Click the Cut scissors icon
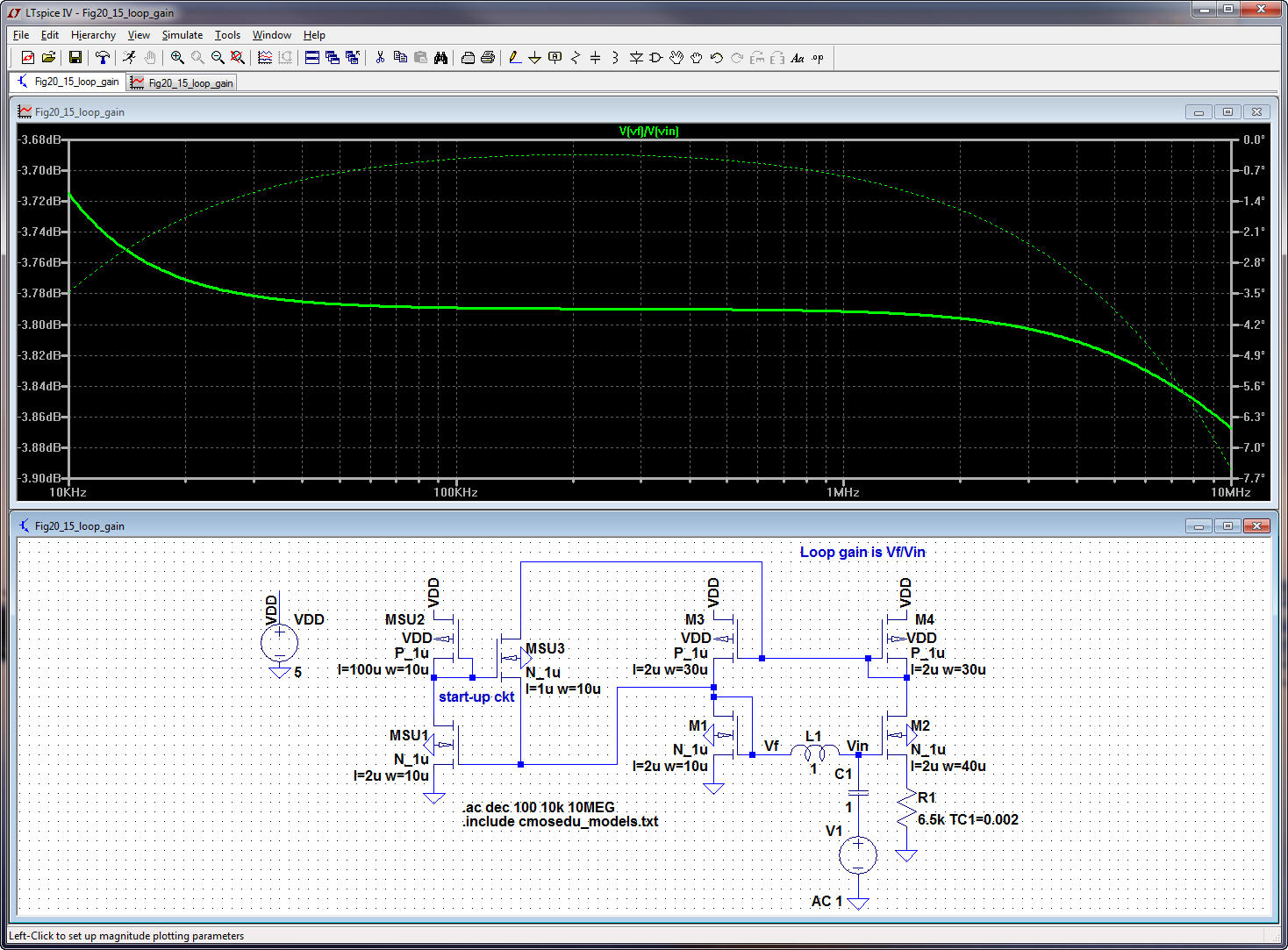This screenshot has height=950, width=1288. (x=380, y=58)
